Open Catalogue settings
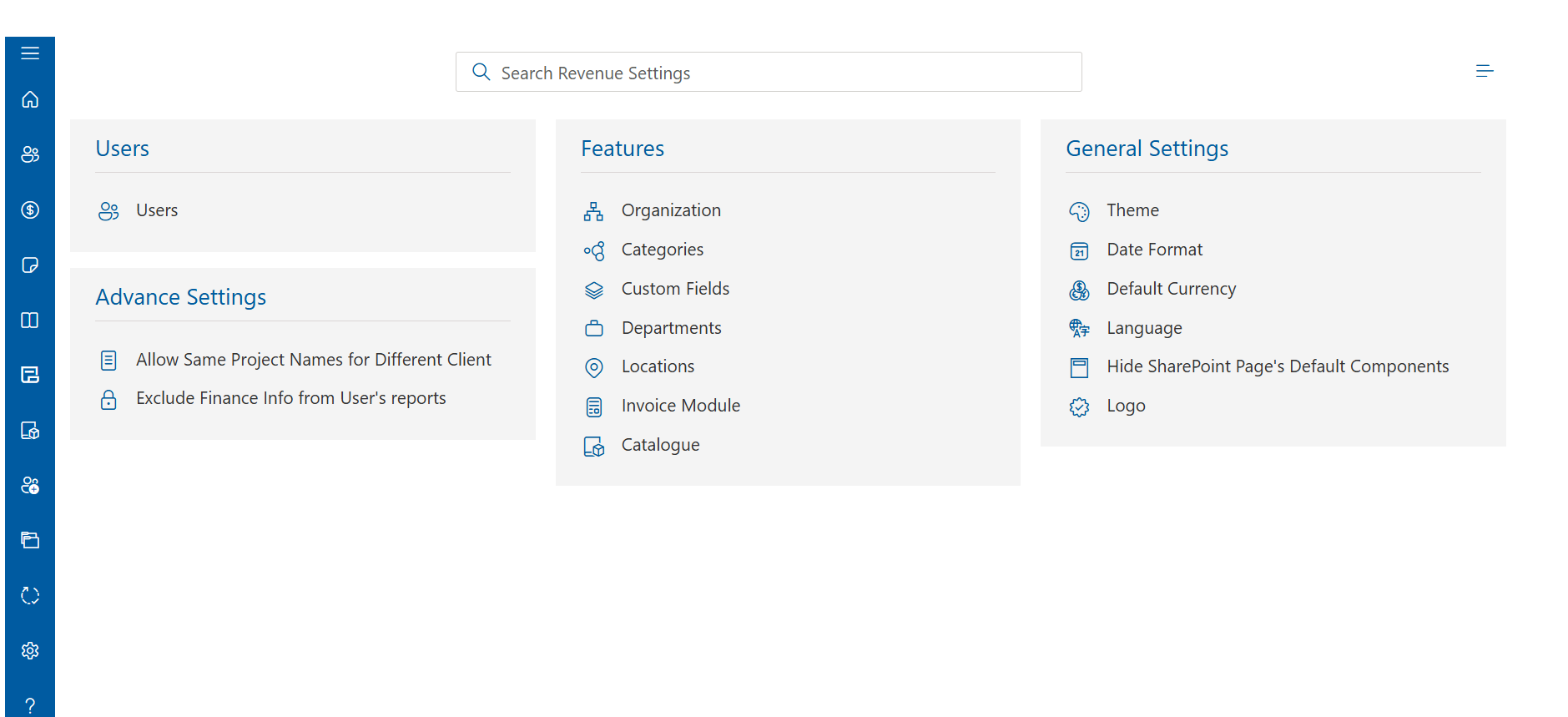Image resolution: width=1568 pixels, height=717 pixels. (661, 445)
